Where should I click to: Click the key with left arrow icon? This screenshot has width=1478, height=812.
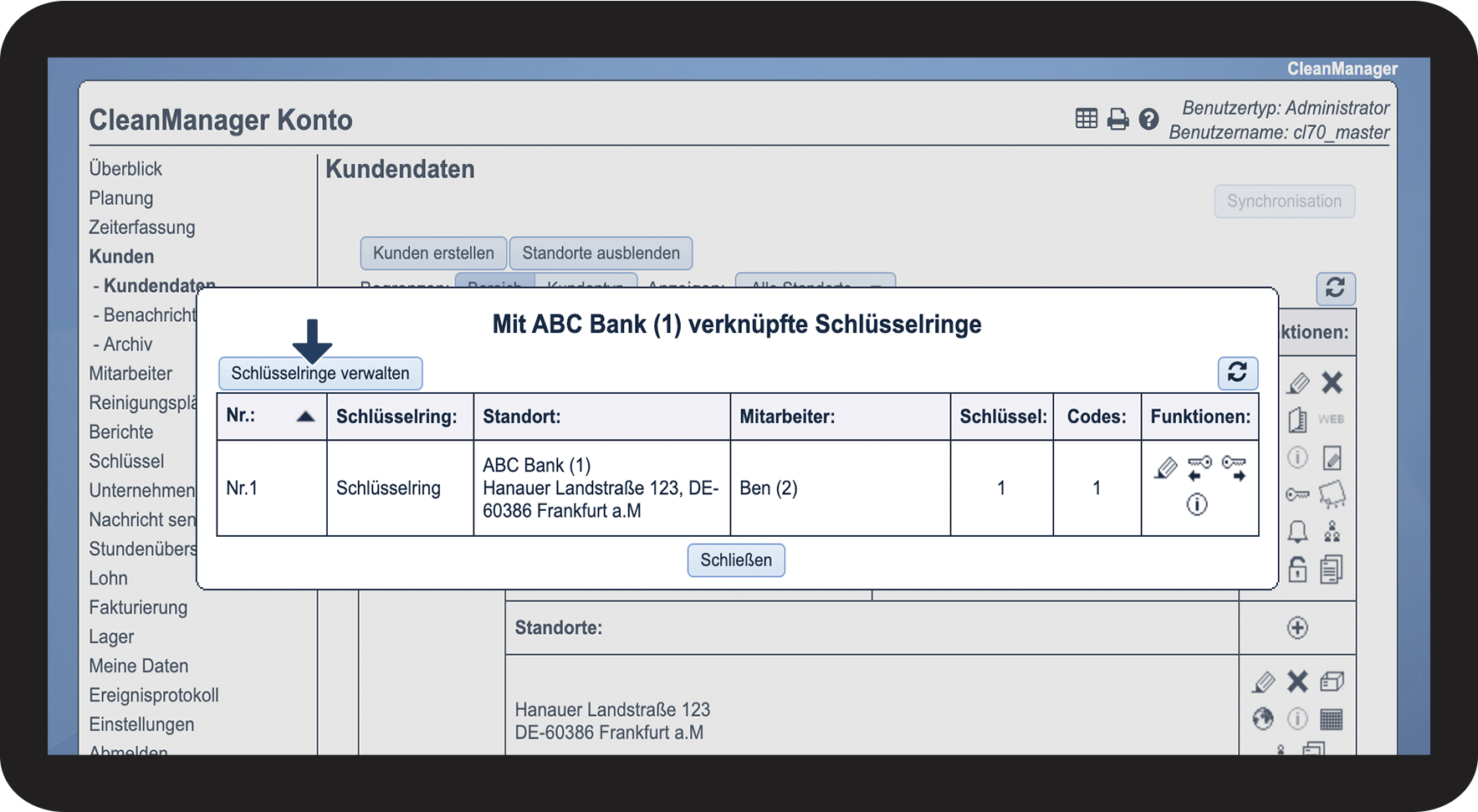(1199, 468)
